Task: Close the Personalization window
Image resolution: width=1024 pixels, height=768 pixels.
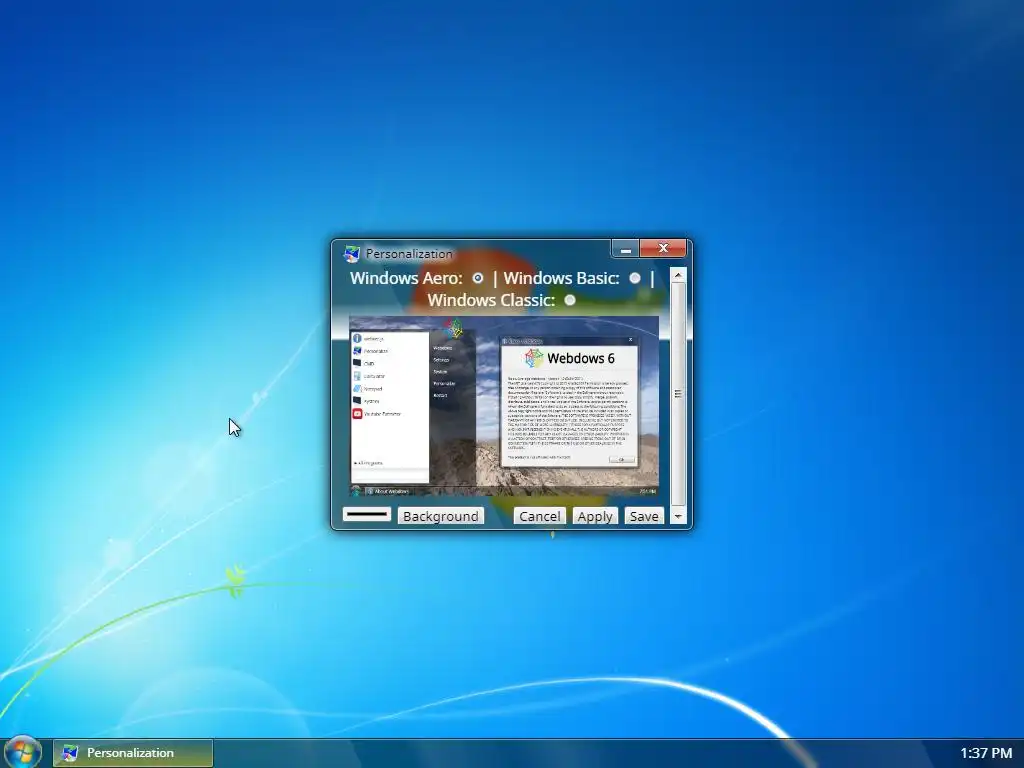Action: point(663,249)
